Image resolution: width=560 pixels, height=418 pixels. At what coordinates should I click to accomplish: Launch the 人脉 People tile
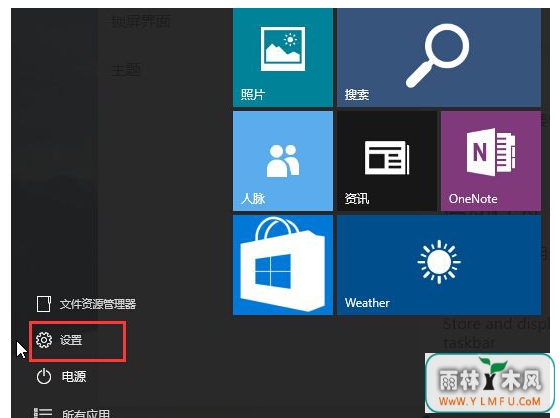click(x=282, y=161)
